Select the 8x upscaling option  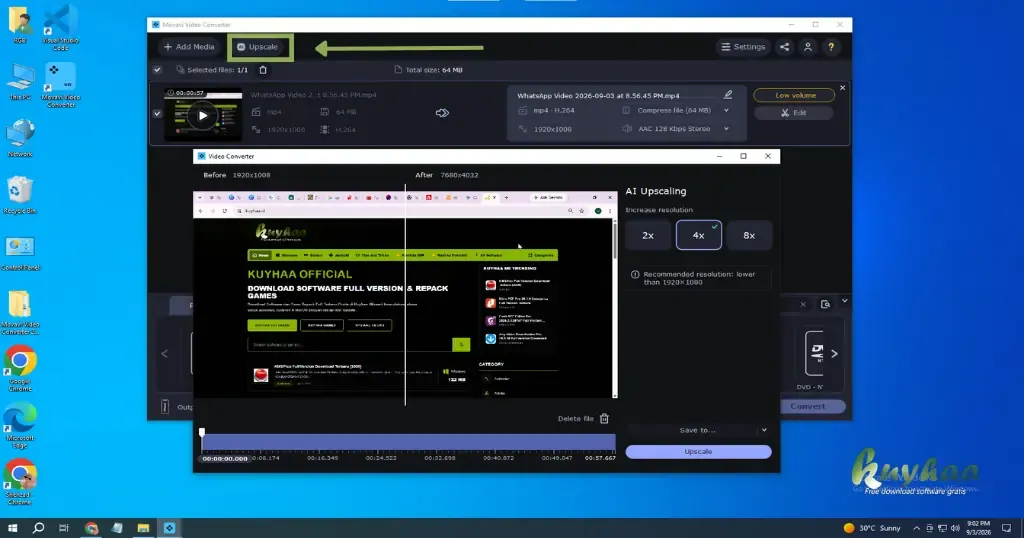pos(749,235)
